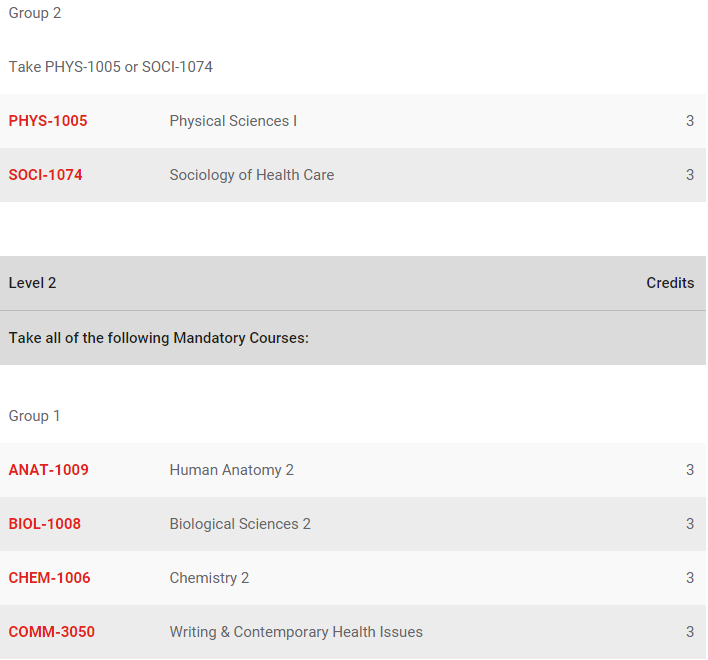Image resolution: width=708 pixels, height=660 pixels.
Task: Click the Mandatory Courses instruction text
Action: [159, 338]
